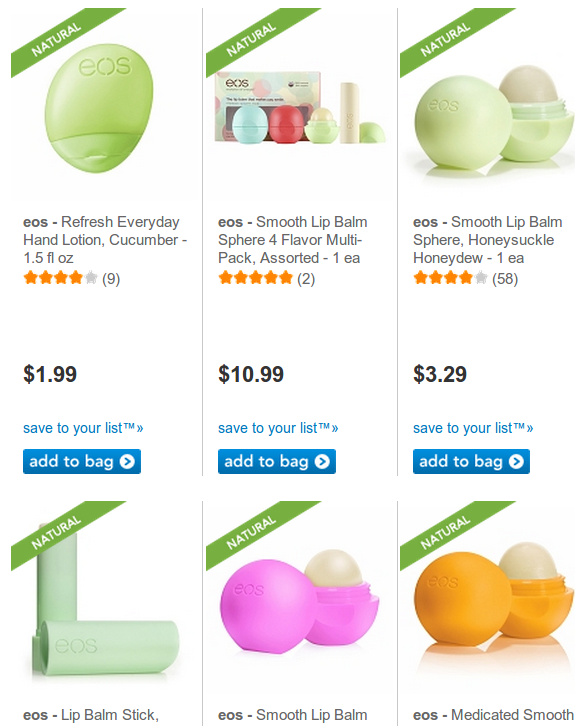Viewport: 575px width, 726px height.
Task: Open the Medicated Smooth product title
Action: 493,715
